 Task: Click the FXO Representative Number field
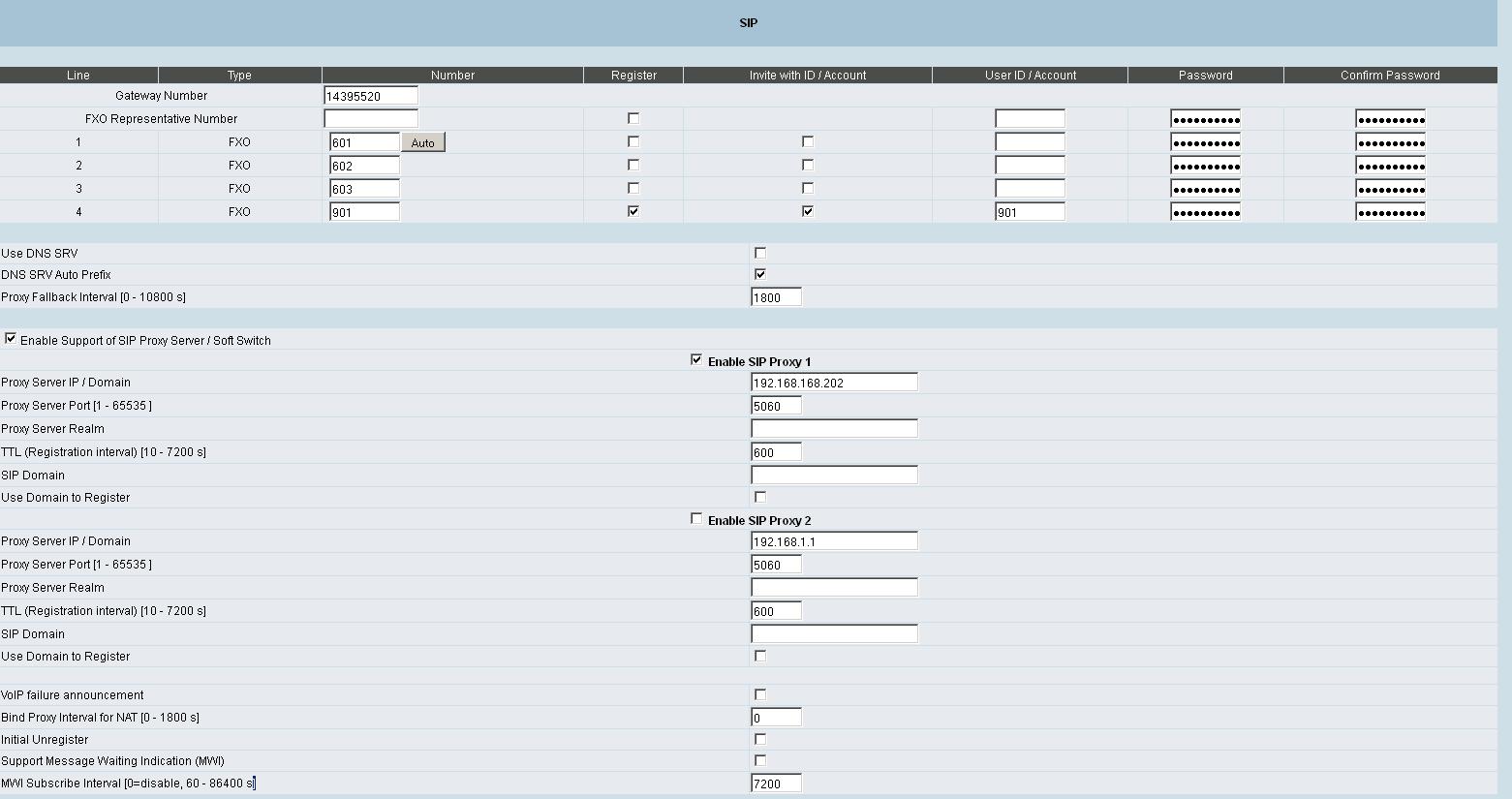[371, 119]
